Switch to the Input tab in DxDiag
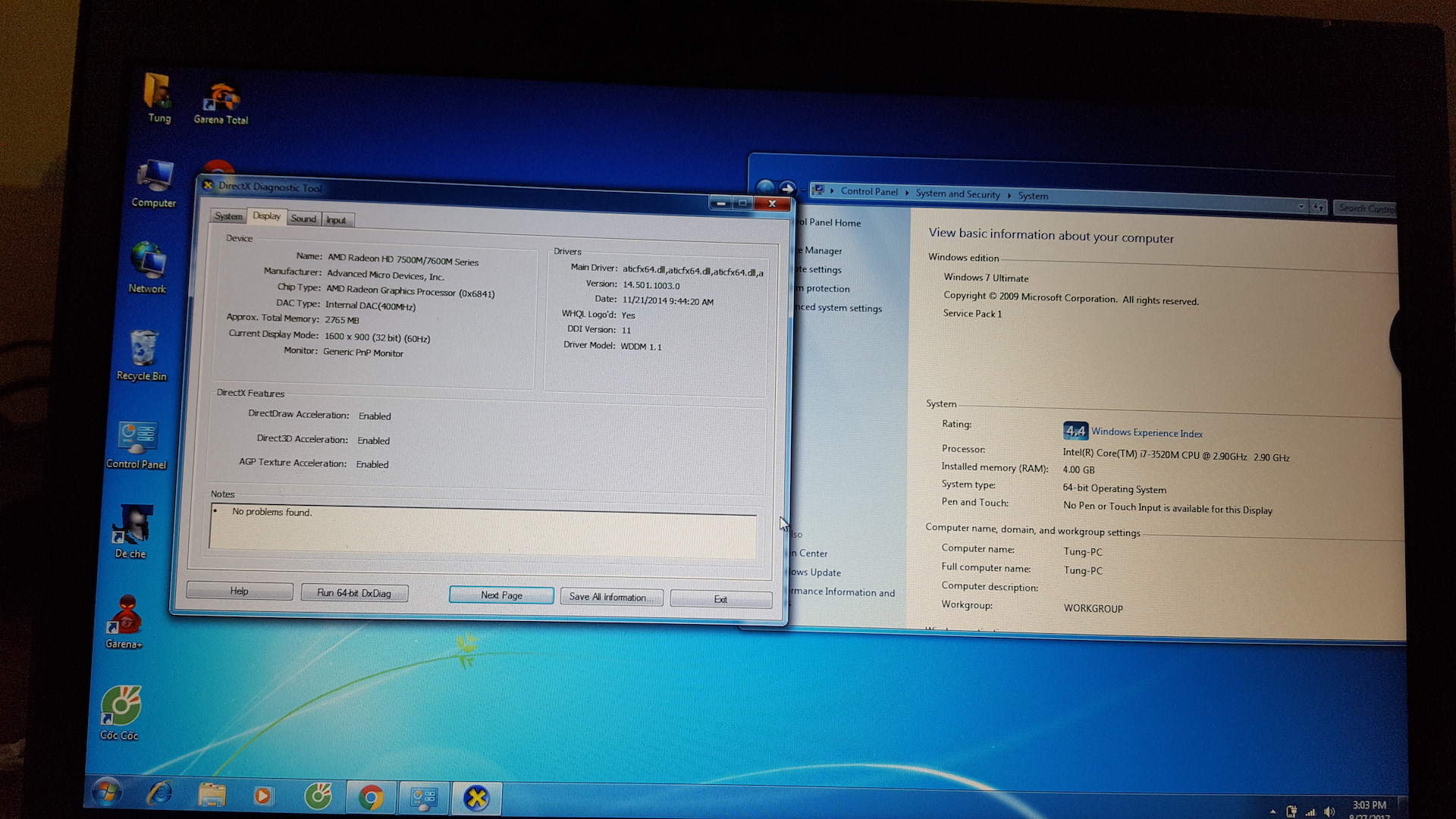This screenshot has height=819, width=1456. click(x=336, y=220)
